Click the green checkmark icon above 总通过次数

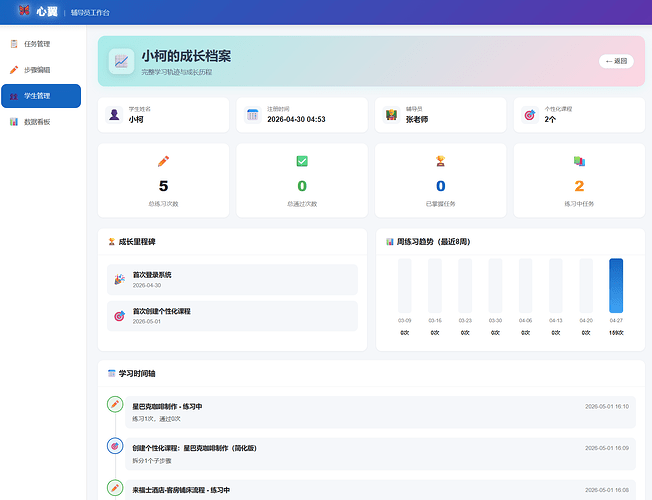(x=302, y=161)
